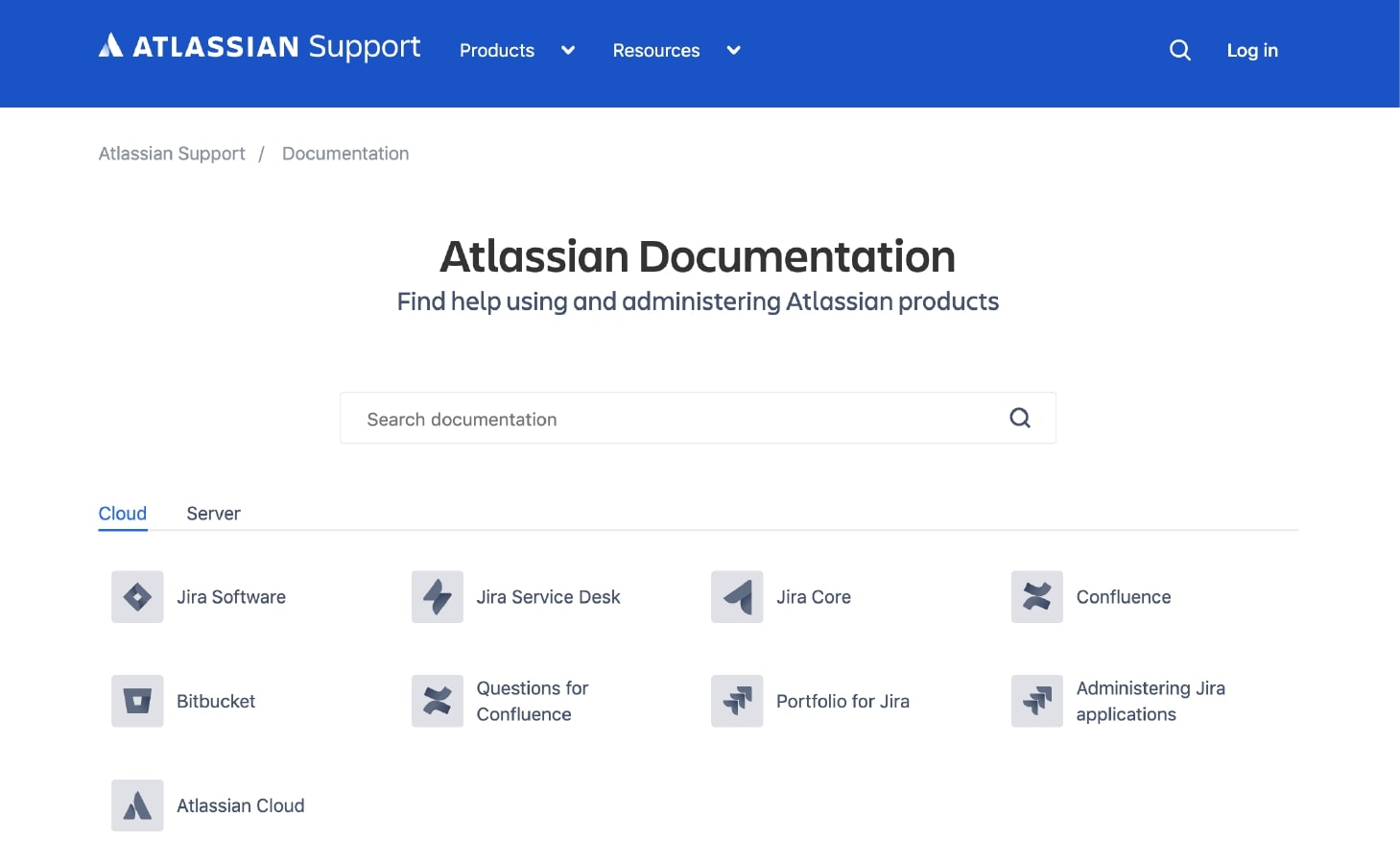Screen dimensions: 1400x841
Task: Focus the Search documentation input field
Action: click(698, 418)
